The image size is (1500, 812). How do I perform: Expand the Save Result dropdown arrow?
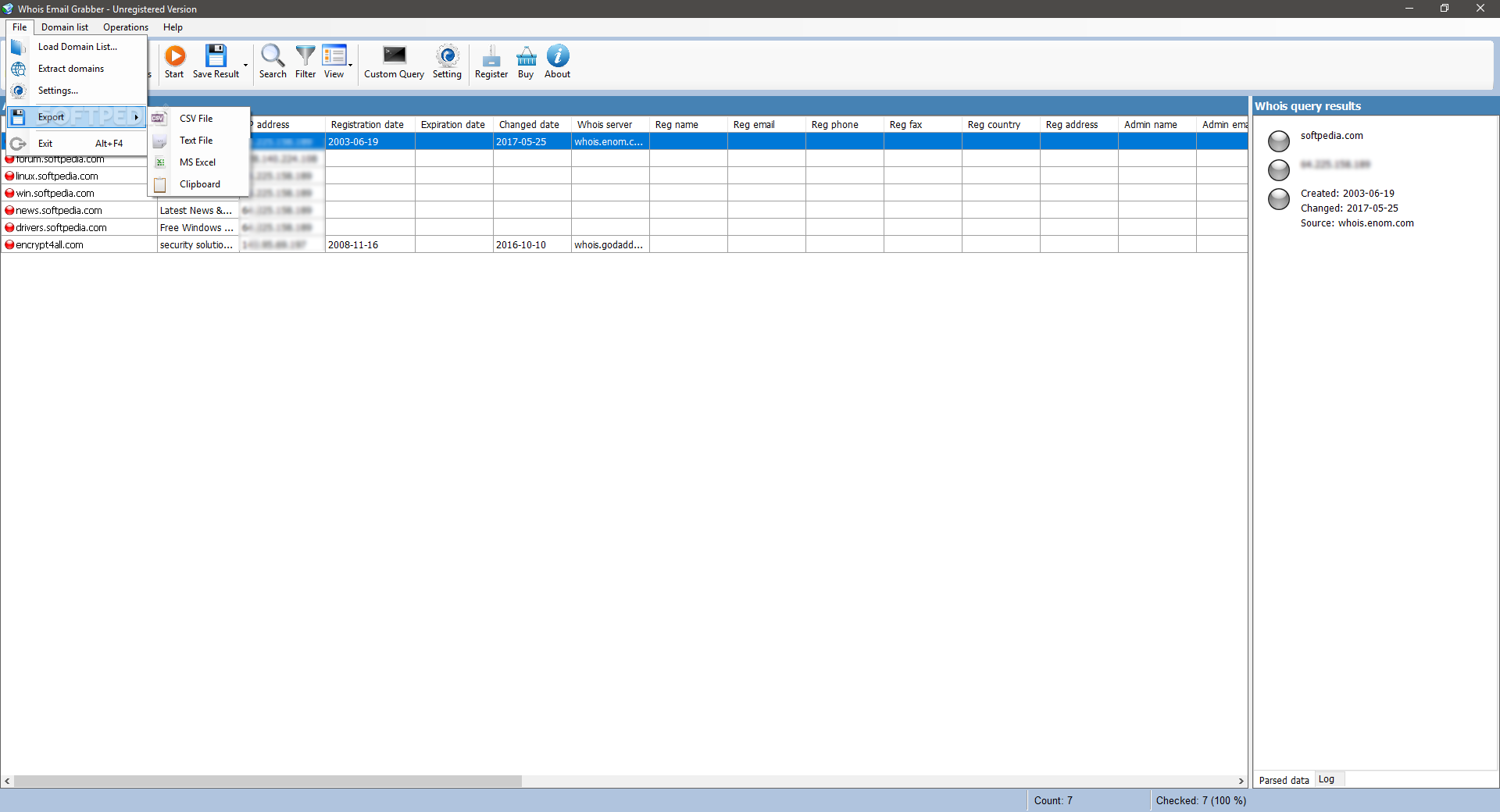tap(245, 65)
